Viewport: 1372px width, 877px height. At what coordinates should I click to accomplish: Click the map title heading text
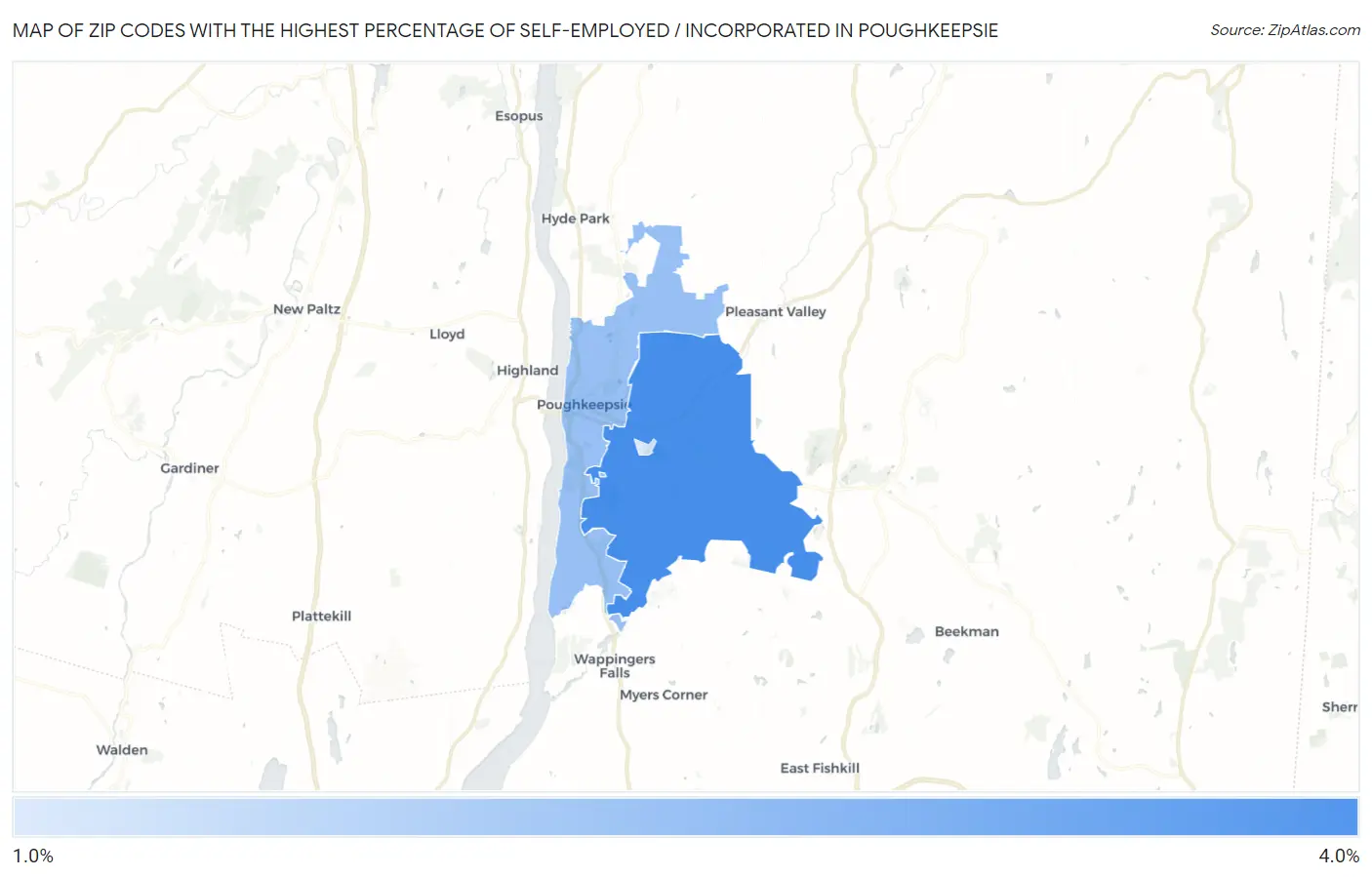505,30
